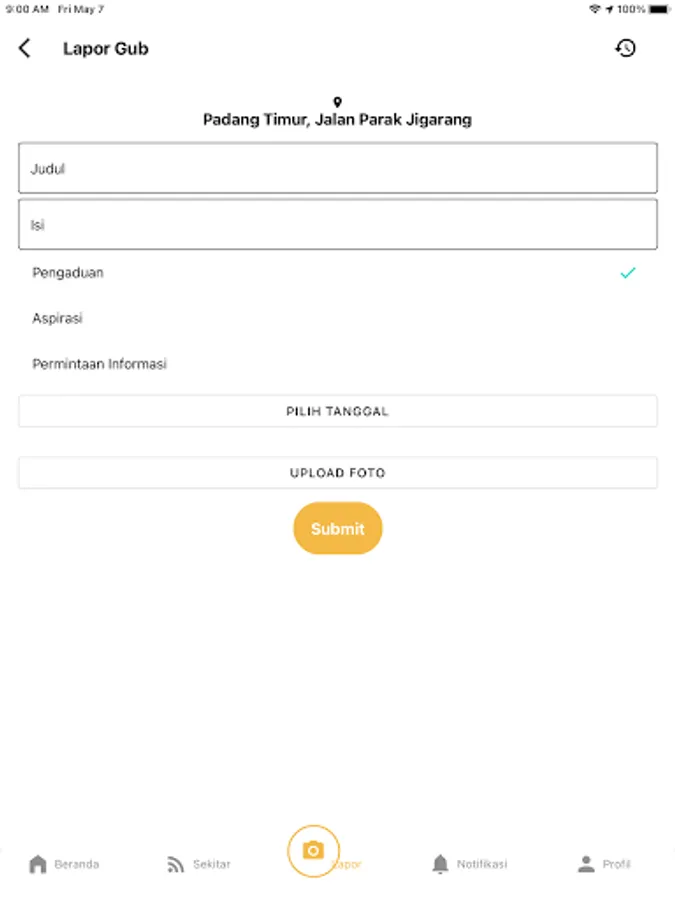This screenshot has width=675, height=900.
Task: Tap the camera Lapor icon
Action: click(x=313, y=851)
